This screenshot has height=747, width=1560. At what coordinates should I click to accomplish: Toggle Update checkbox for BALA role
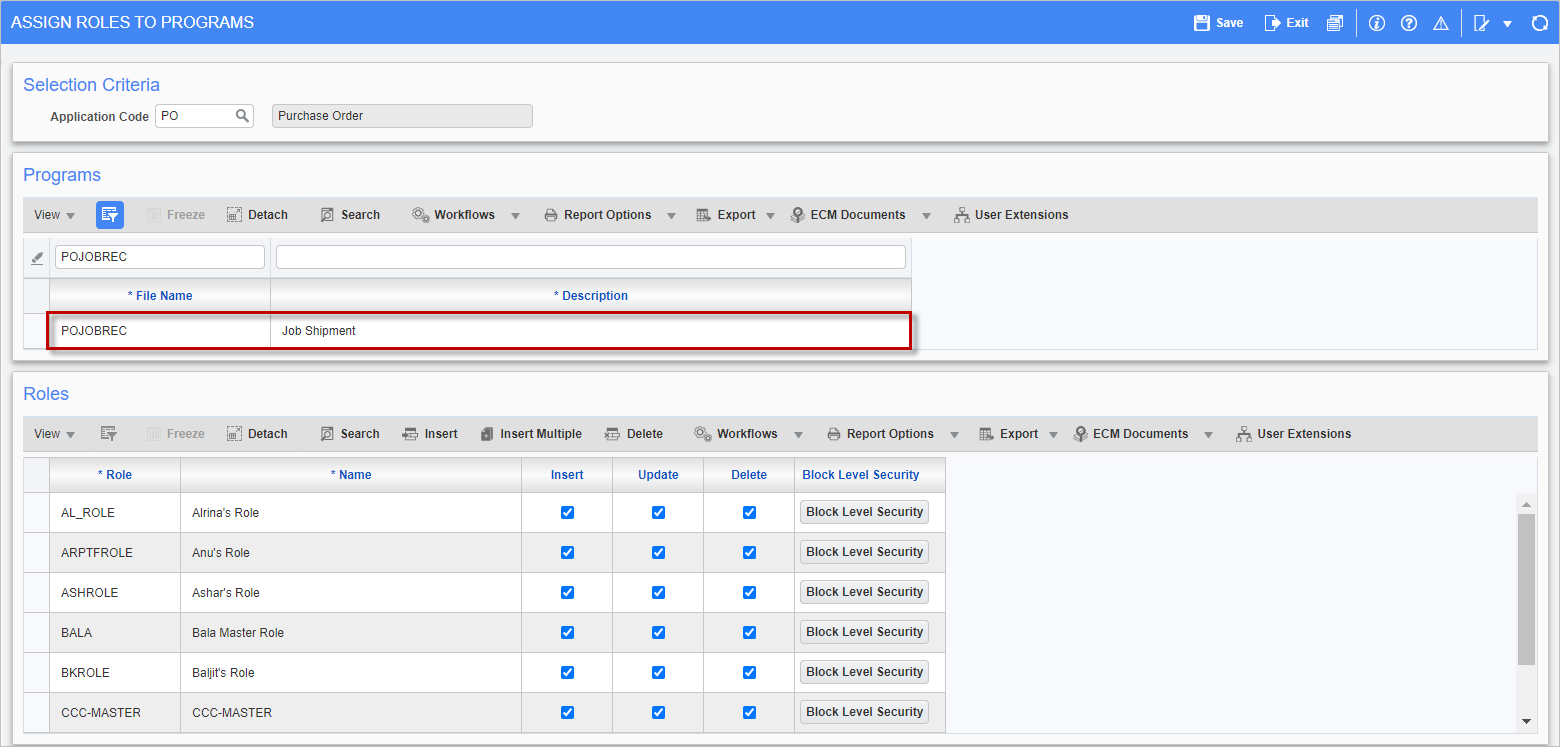[658, 632]
